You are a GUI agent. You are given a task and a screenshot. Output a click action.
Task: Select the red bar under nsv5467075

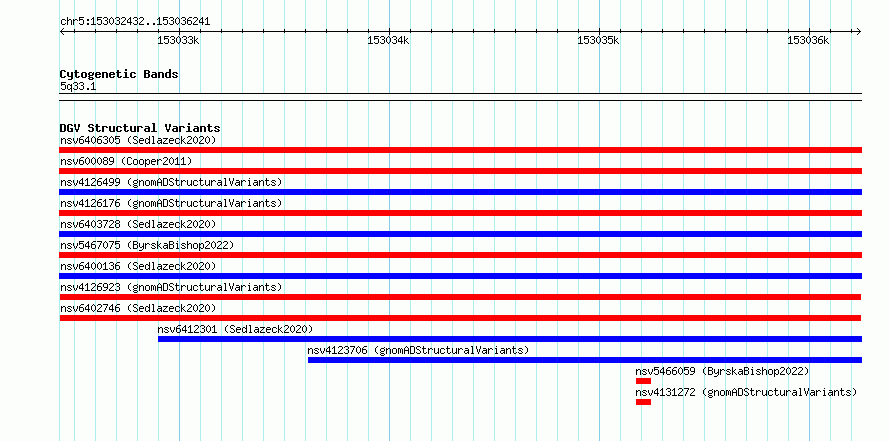(460, 255)
